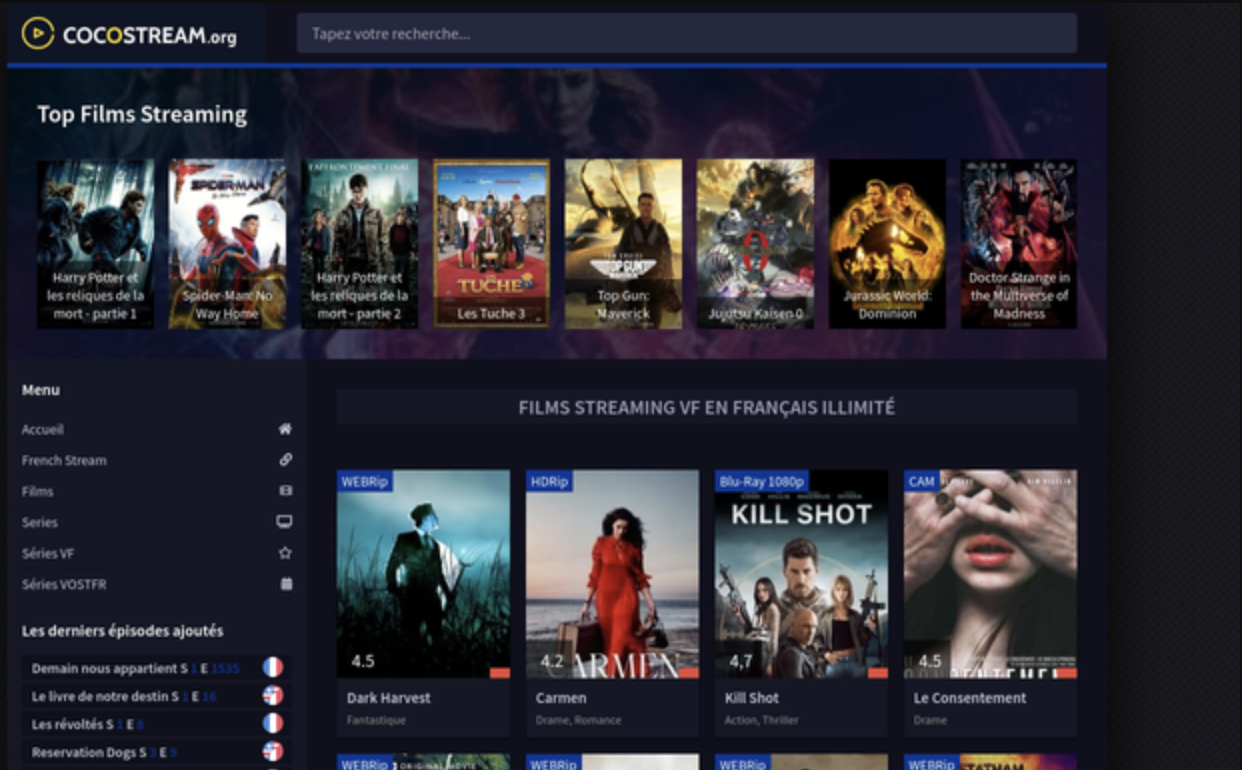
Task: Open the French Stream menu item
Action: click(x=64, y=460)
